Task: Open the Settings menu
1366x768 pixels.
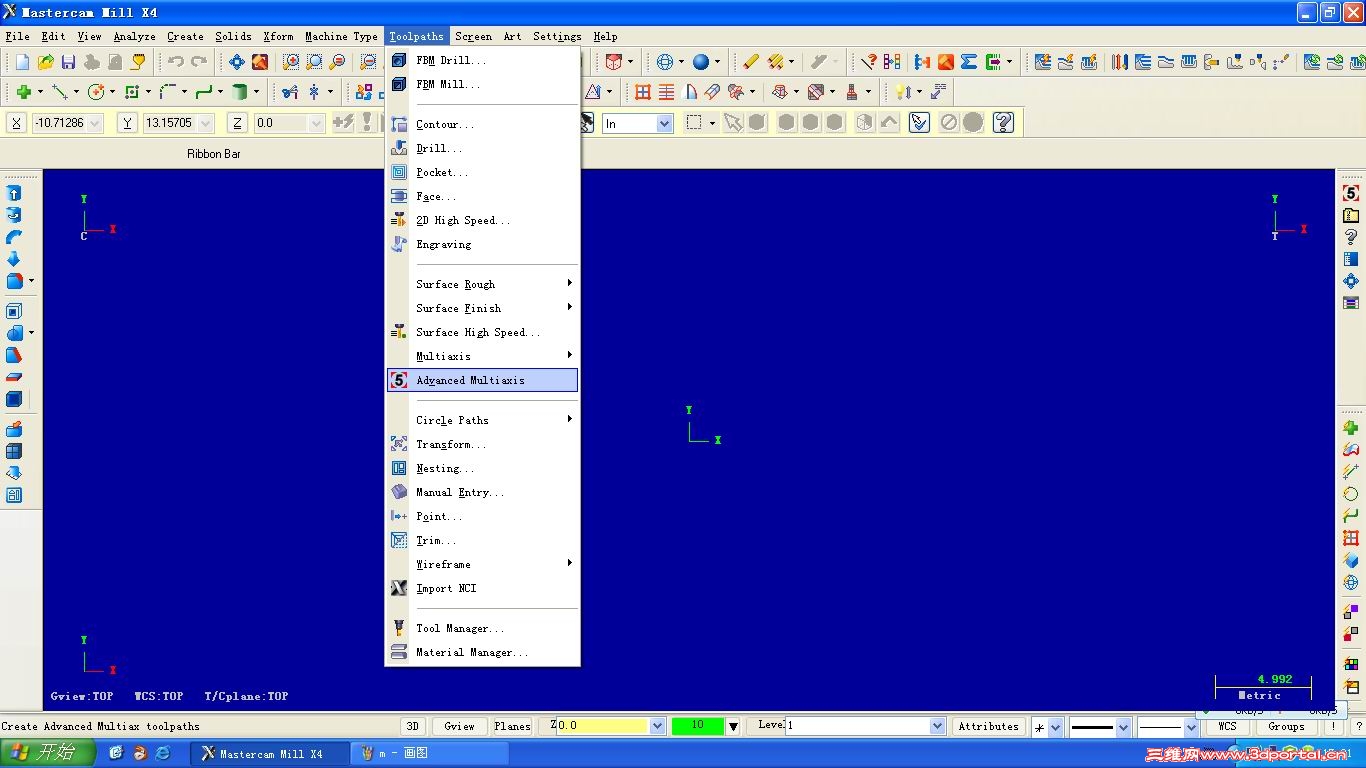Action: 557,36
